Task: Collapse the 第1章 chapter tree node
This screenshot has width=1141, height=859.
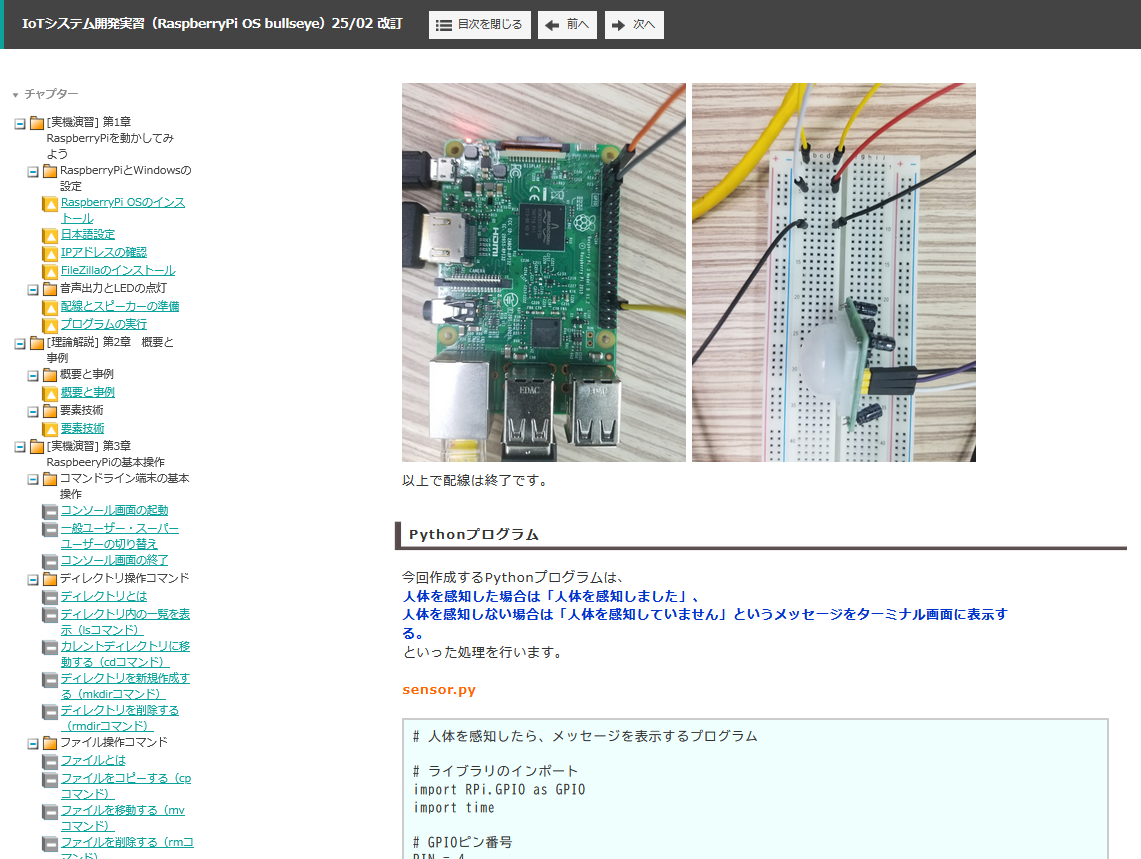Action: 20,123
